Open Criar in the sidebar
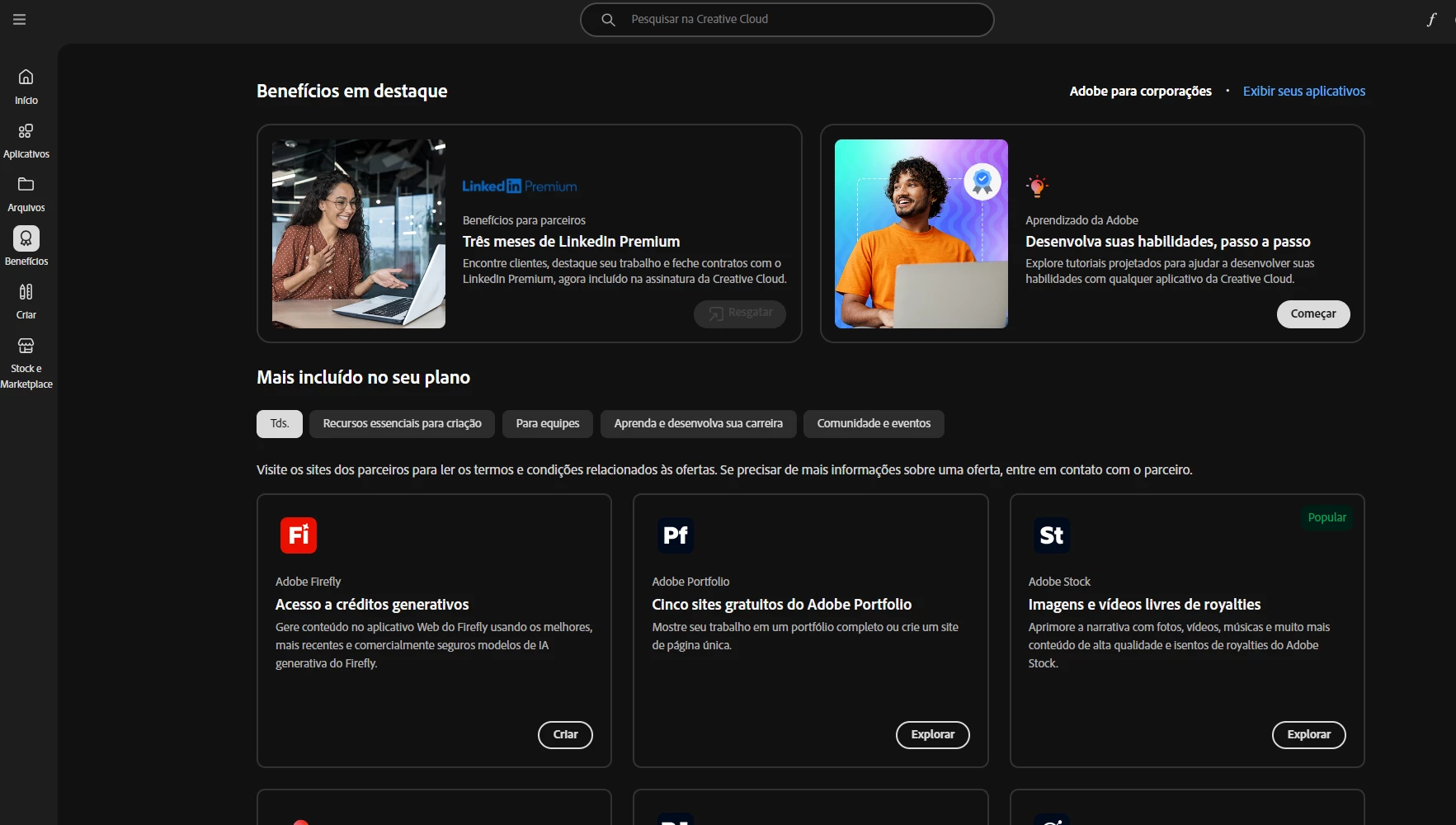 pos(26,301)
